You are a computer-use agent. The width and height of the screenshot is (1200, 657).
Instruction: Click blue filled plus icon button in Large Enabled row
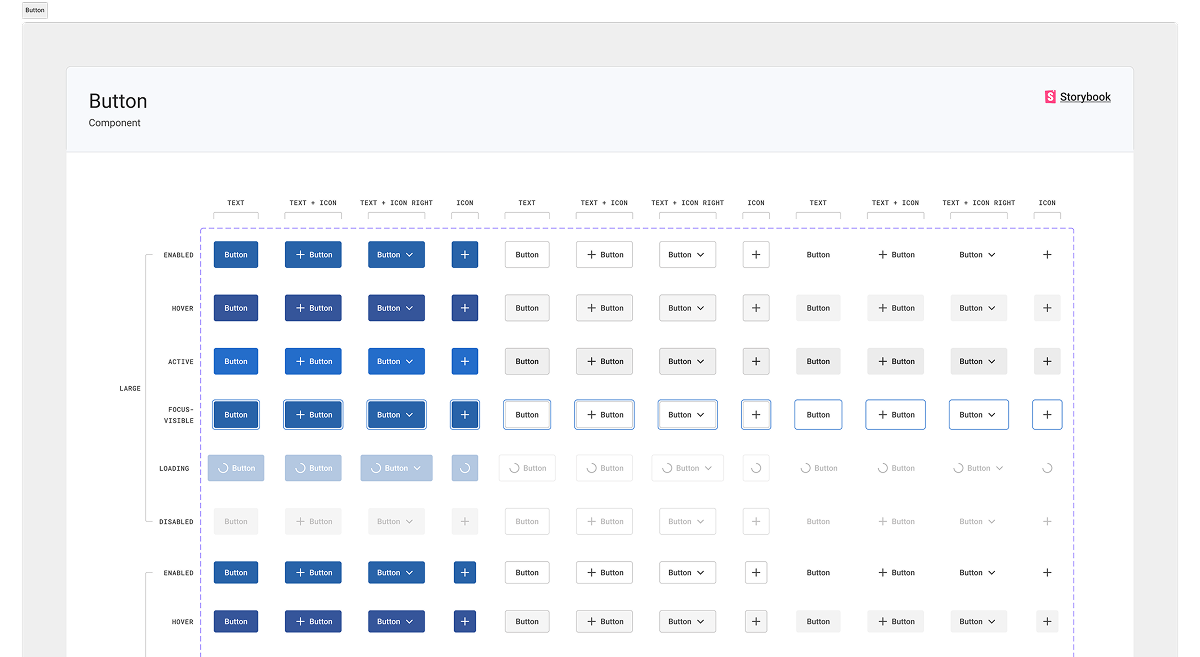click(465, 255)
